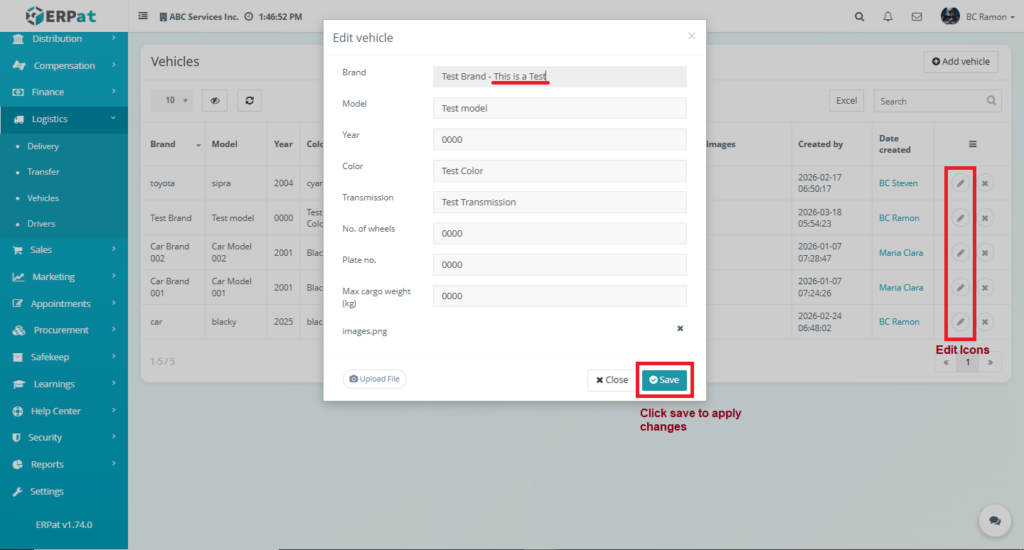Click the Transmission input field
Screen dimensions: 1024x550
point(560,202)
